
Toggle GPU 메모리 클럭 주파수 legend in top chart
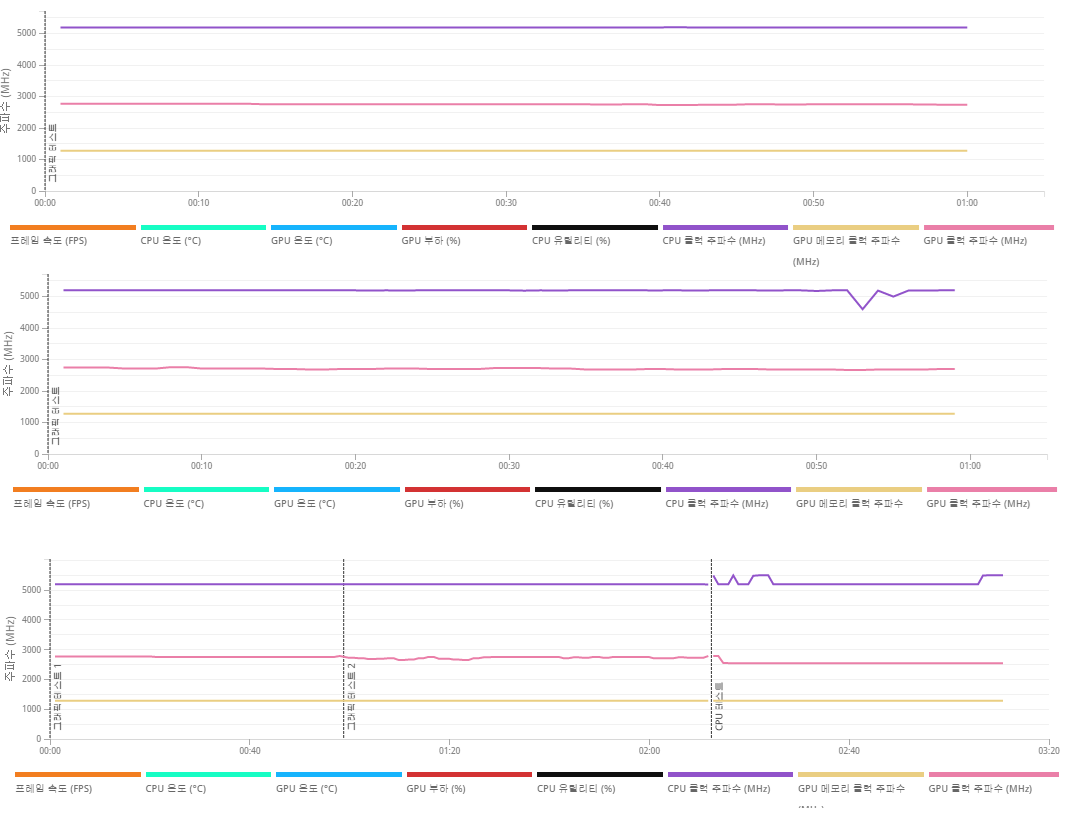pyautogui.click(x=846, y=241)
